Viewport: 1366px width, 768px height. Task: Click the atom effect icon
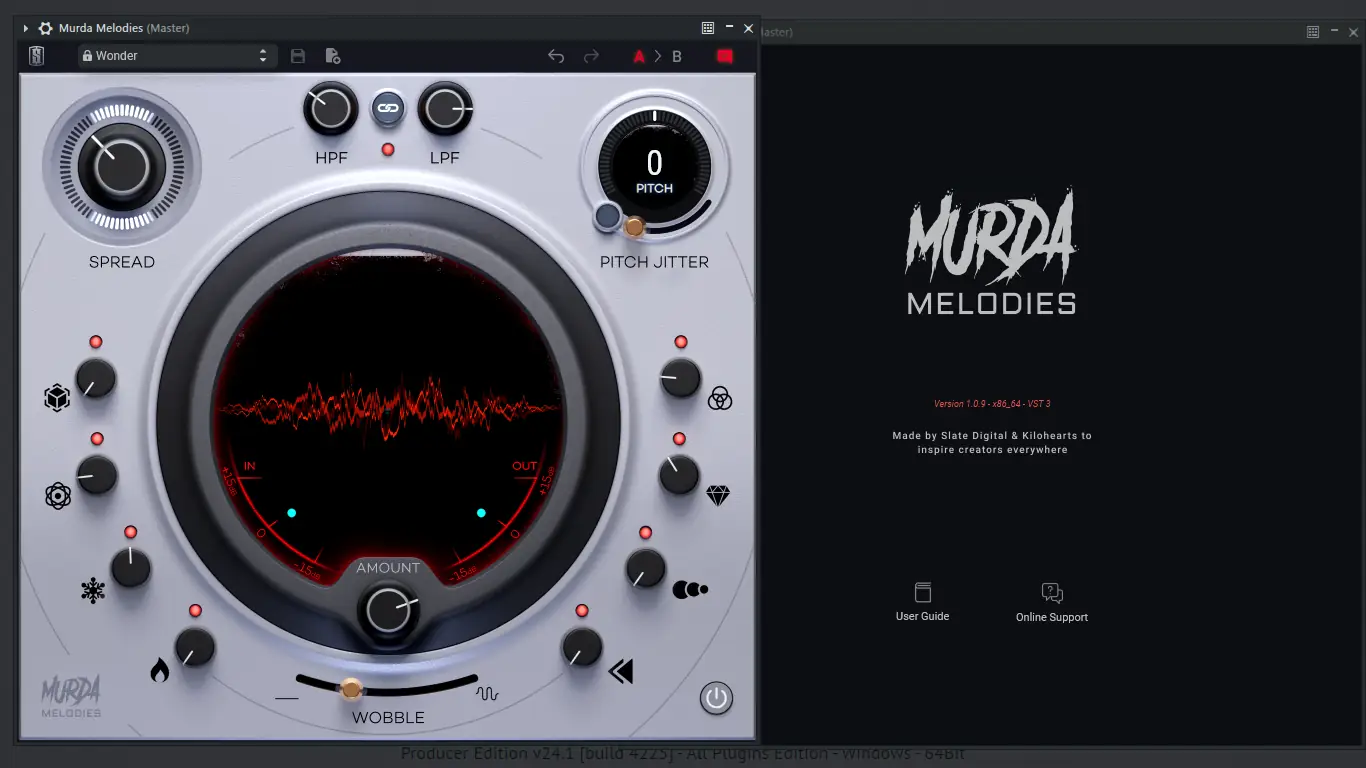point(58,496)
